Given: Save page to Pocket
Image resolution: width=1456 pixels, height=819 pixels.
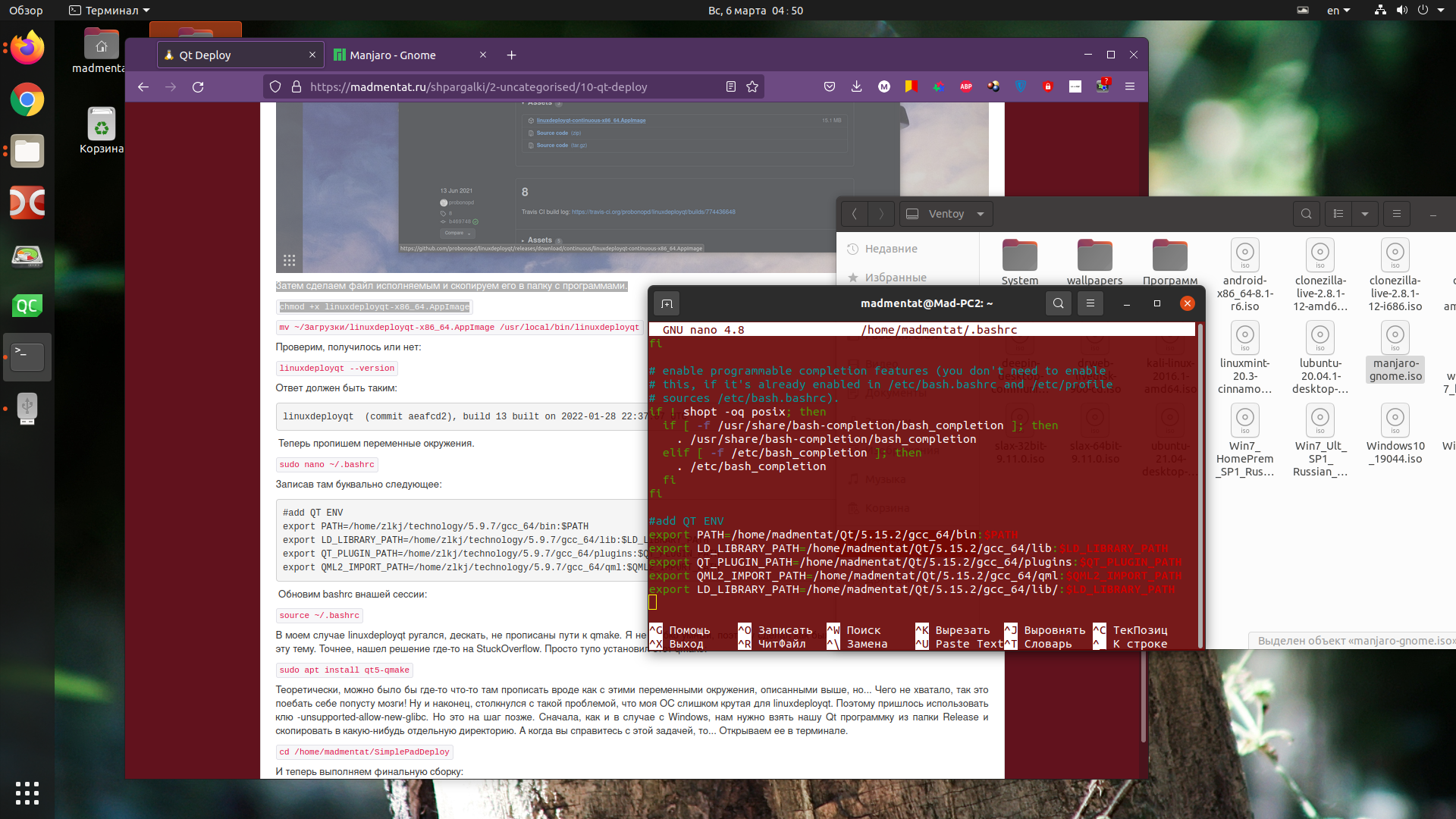Looking at the screenshot, I should coord(830,87).
